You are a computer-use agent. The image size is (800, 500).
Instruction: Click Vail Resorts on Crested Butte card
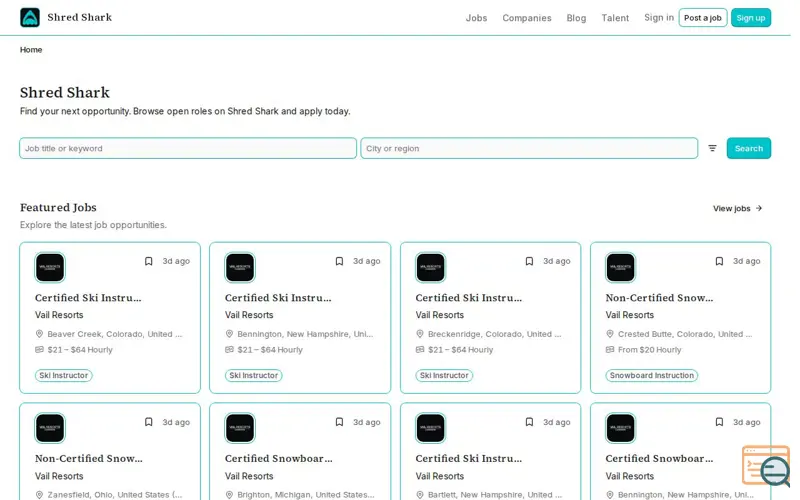coord(630,315)
